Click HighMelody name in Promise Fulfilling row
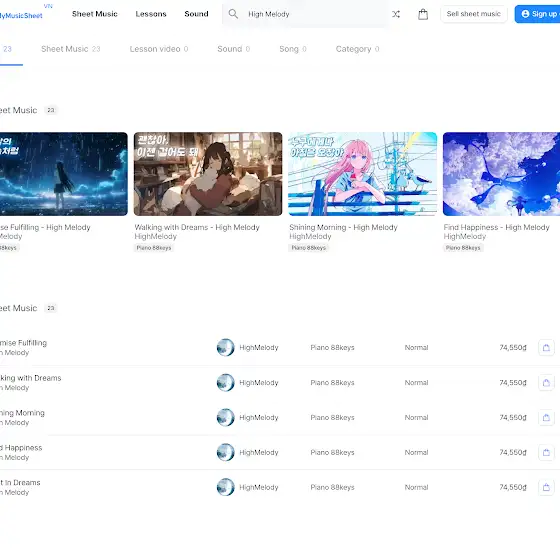560x560 pixels. (x=259, y=348)
